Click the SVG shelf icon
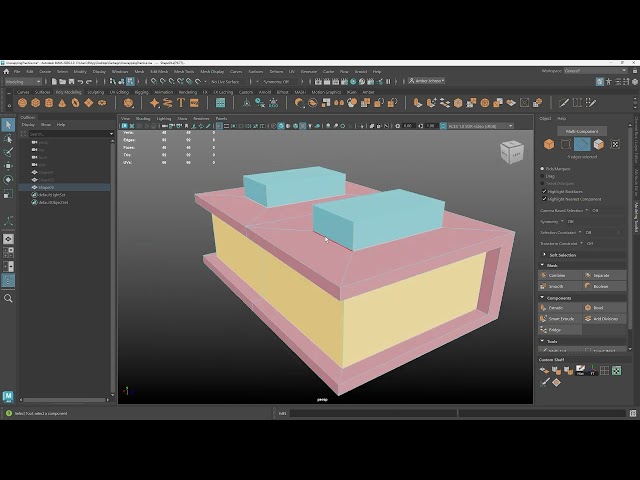 194,103
